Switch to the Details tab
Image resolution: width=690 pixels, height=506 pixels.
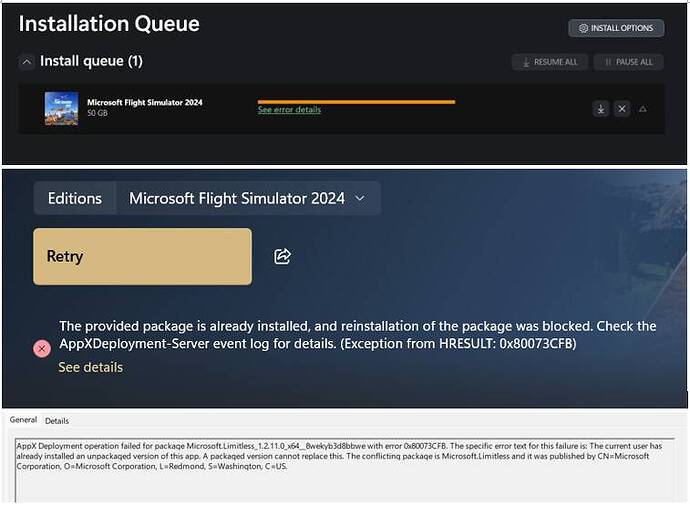tap(57, 421)
